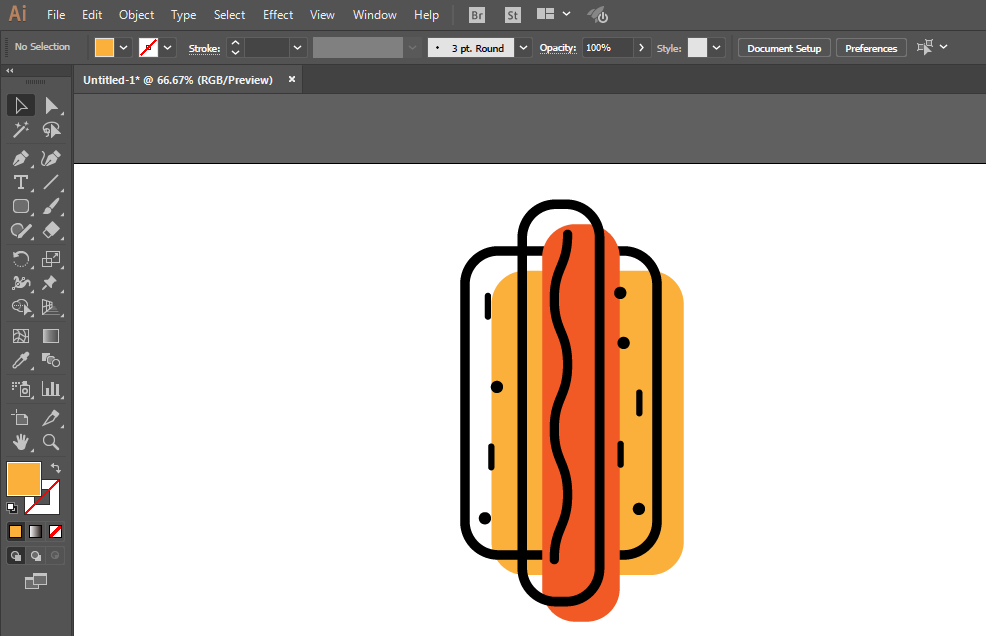The width and height of the screenshot is (986, 636).
Task: Switch to the Untitled-1 document tab
Action: 178,80
